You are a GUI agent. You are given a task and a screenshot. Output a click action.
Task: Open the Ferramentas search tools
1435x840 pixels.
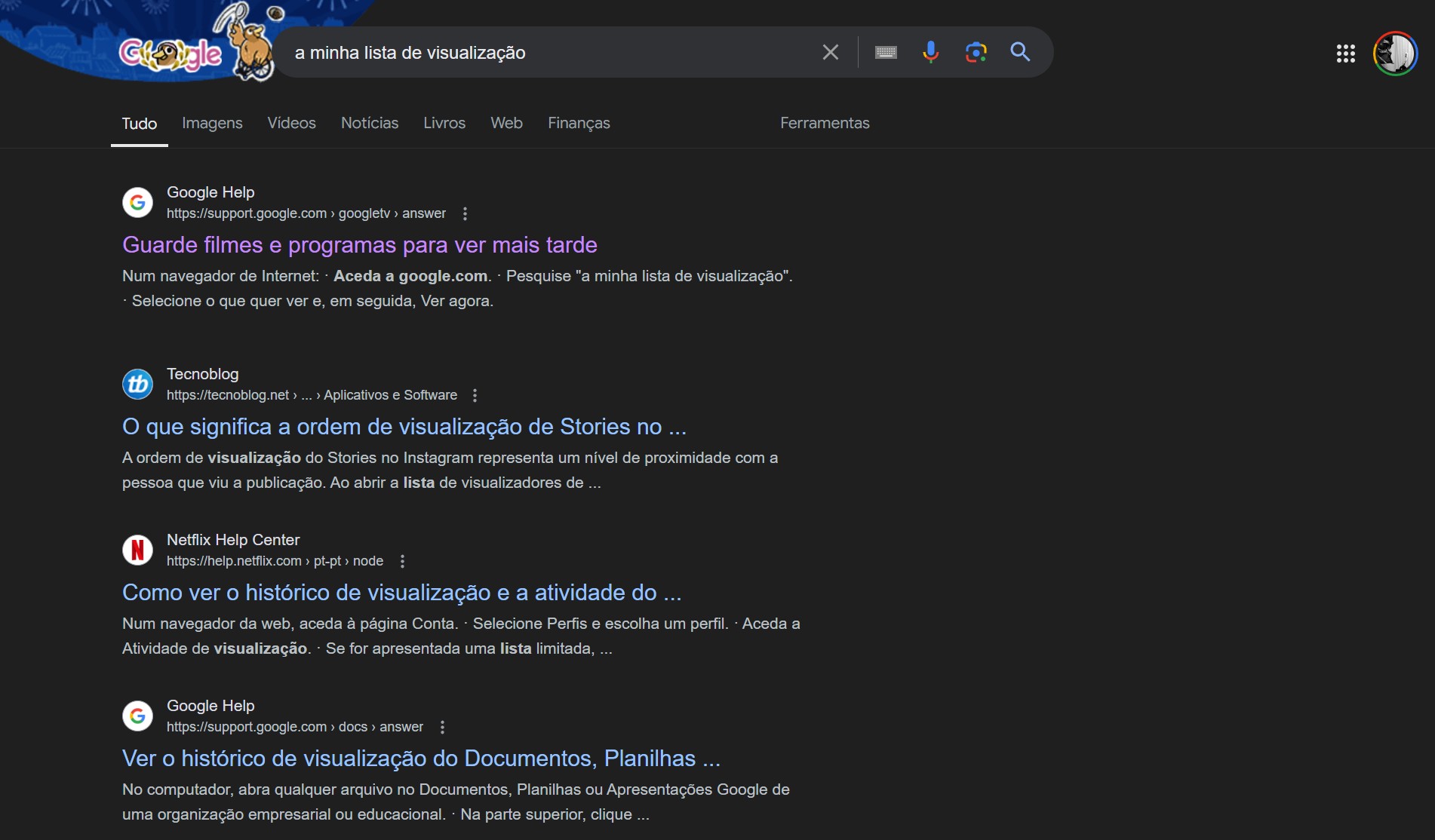[824, 123]
